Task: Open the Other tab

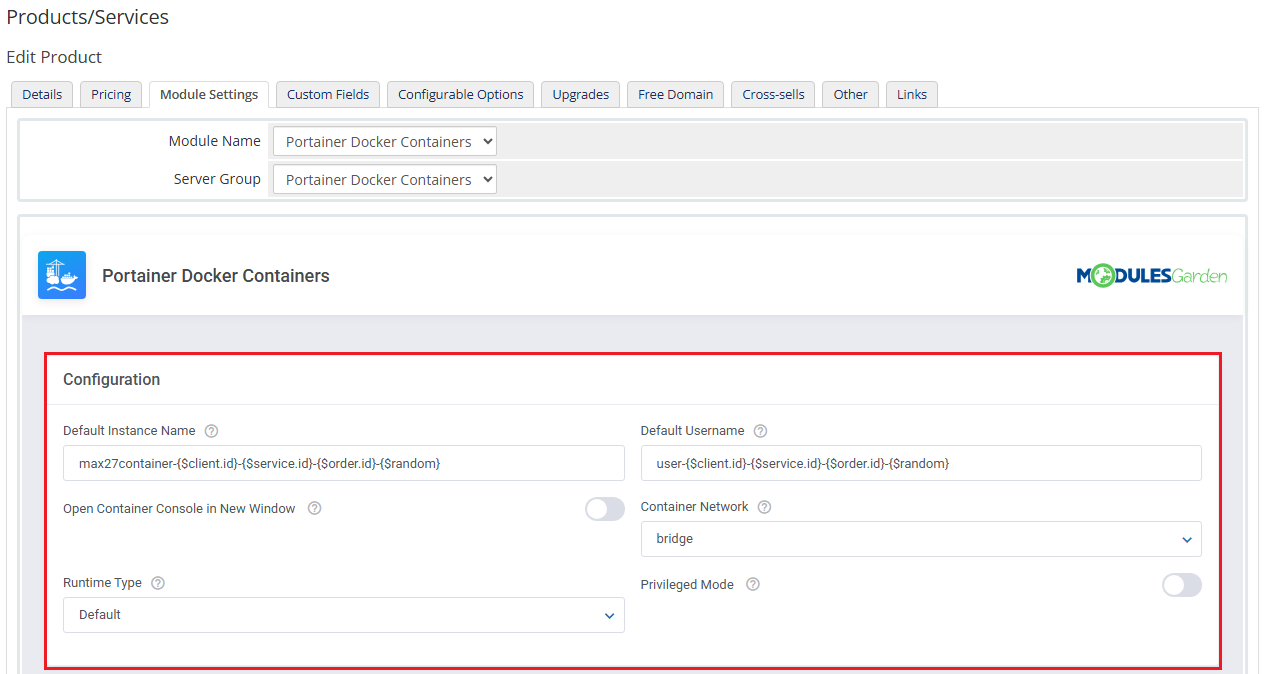Action: (x=851, y=95)
